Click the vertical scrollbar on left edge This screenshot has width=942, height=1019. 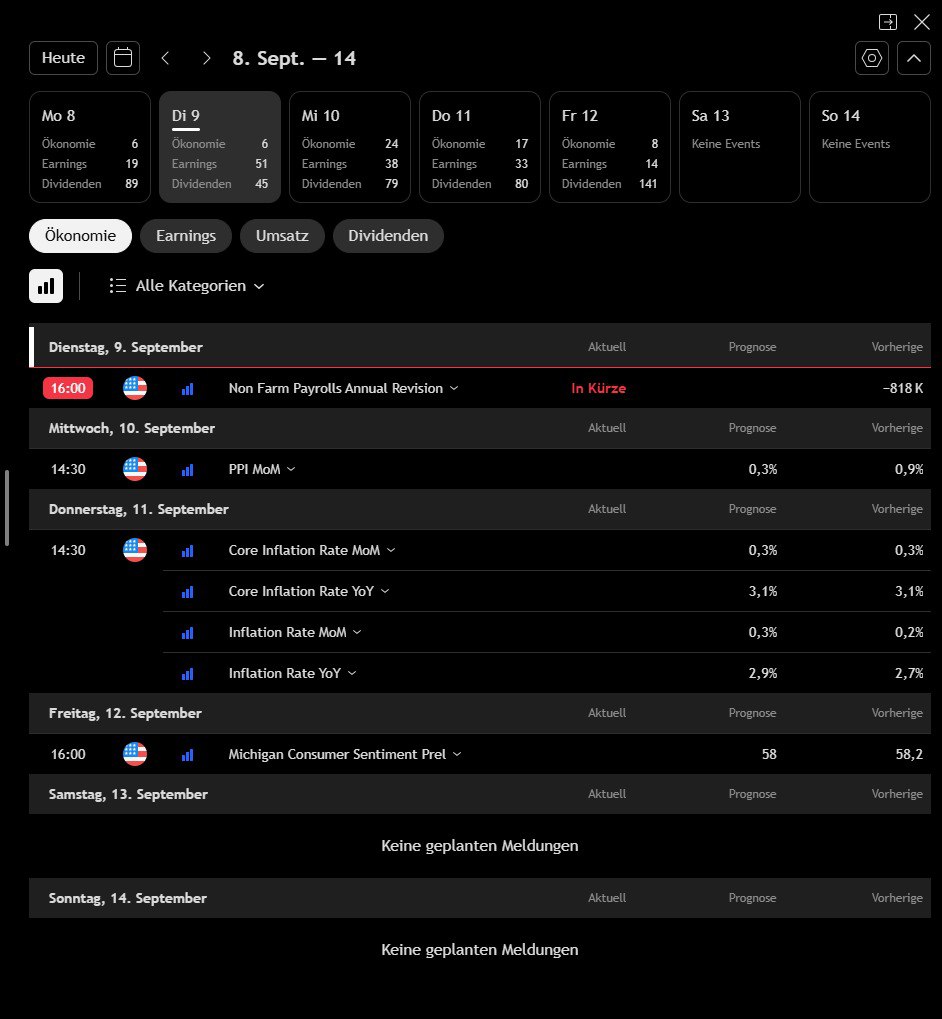click(x=7, y=507)
